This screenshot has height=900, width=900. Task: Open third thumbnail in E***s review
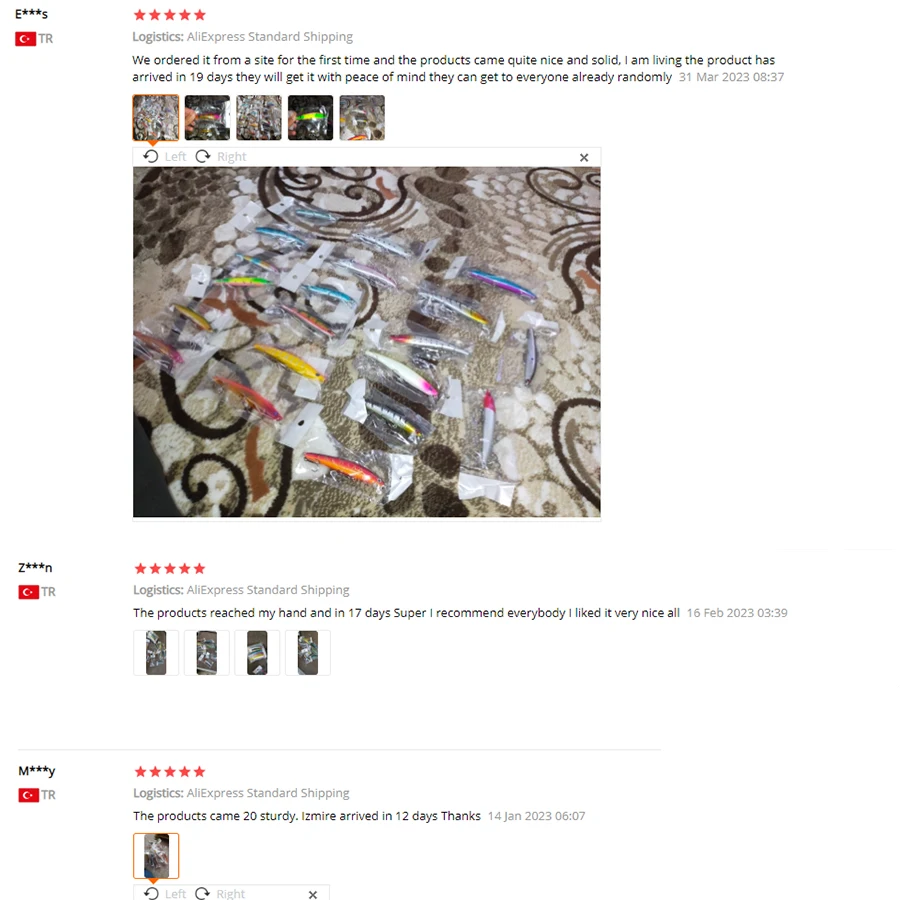[x=259, y=118]
